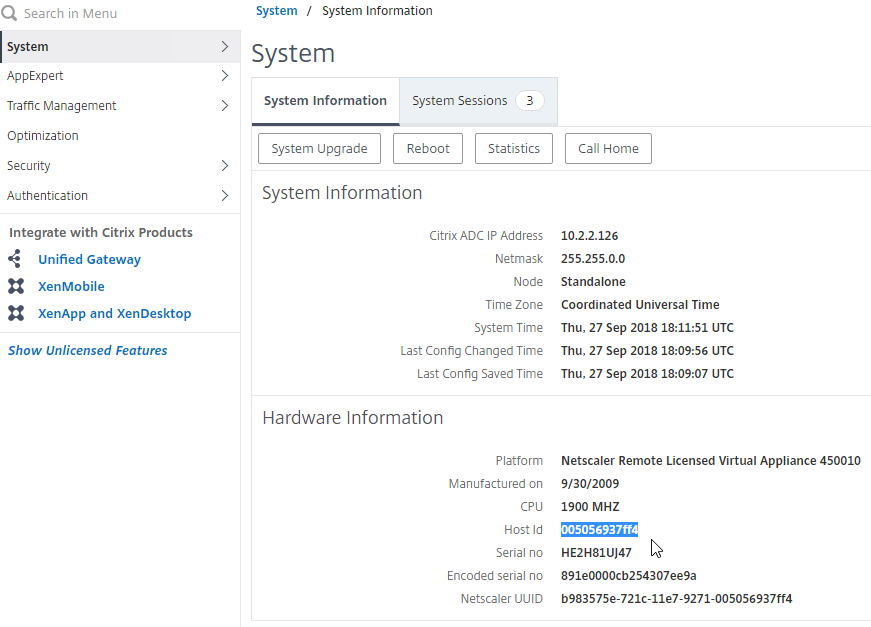Open Authentication navigation item
Screen dimensions: 871x627
(x=120, y=195)
